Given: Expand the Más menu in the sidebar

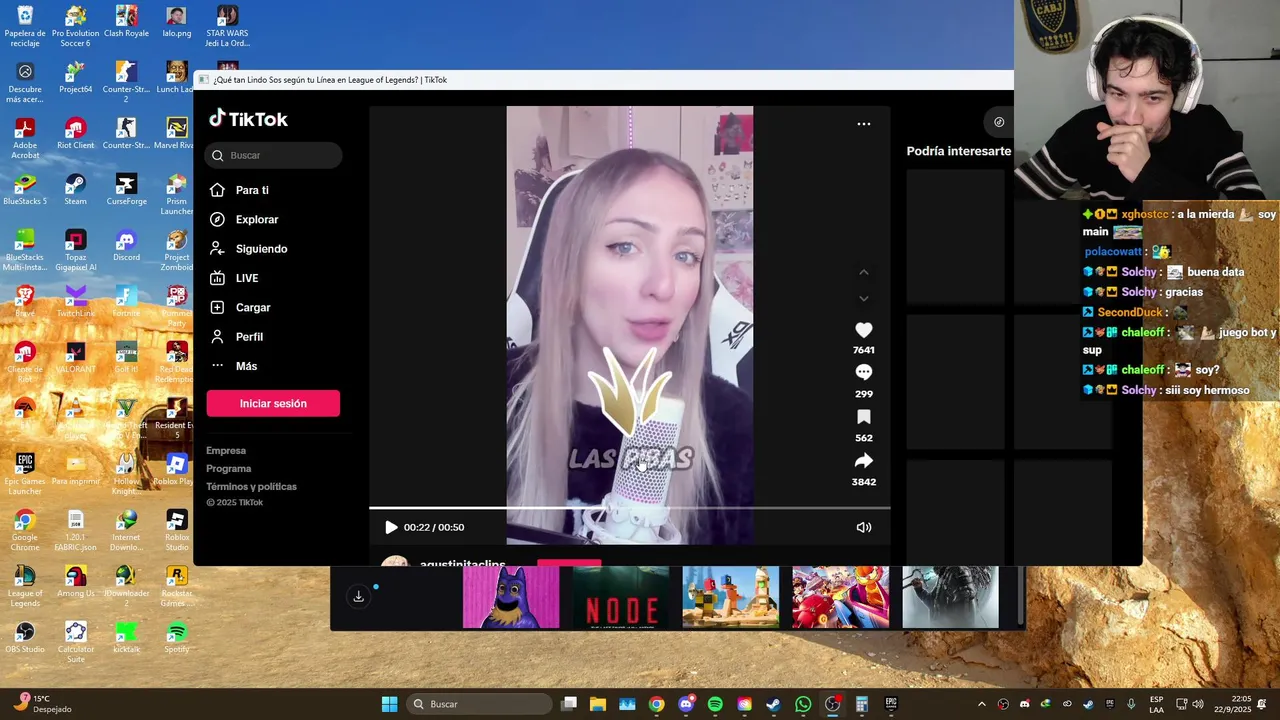Looking at the screenshot, I should 246,366.
